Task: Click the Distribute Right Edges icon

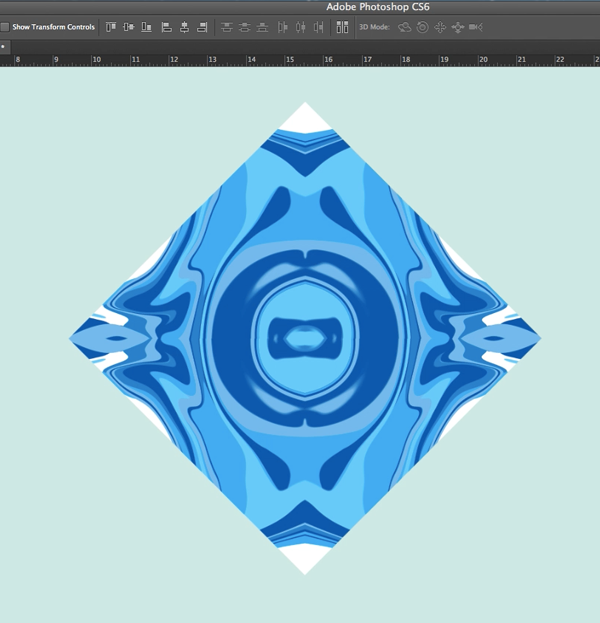Action: click(x=318, y=27)
